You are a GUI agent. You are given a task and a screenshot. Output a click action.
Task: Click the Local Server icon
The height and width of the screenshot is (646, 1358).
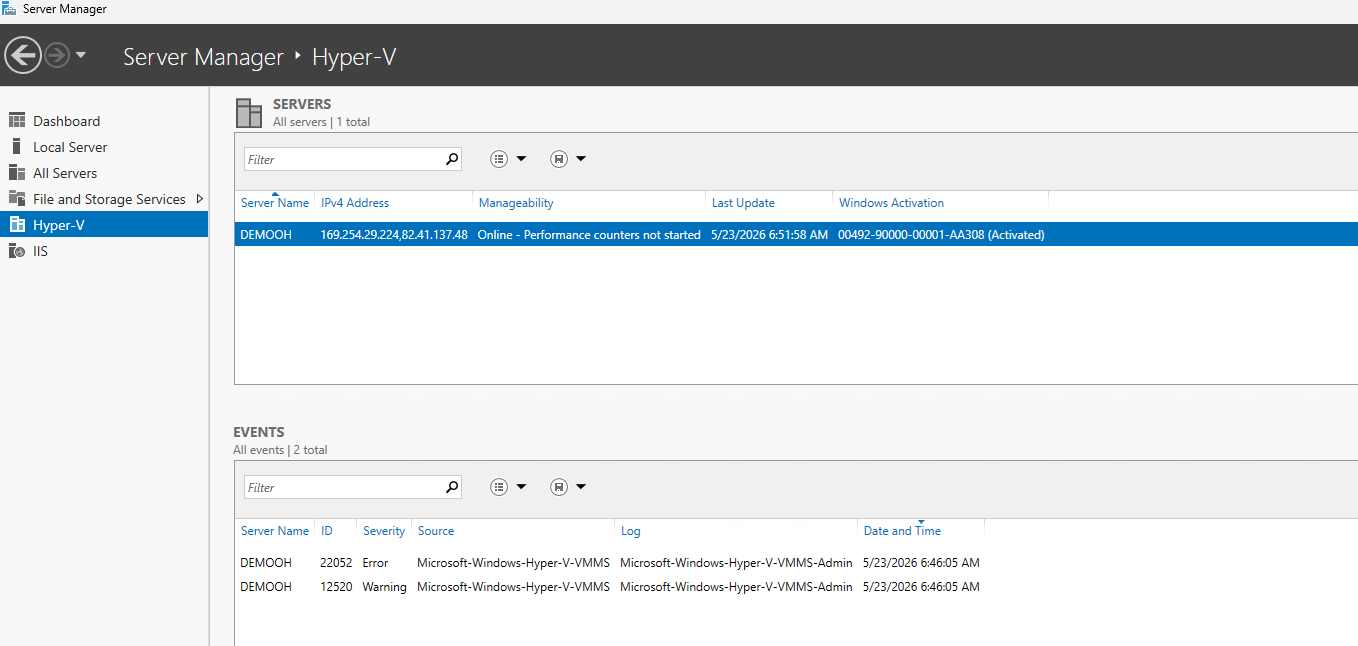point(17,147)
